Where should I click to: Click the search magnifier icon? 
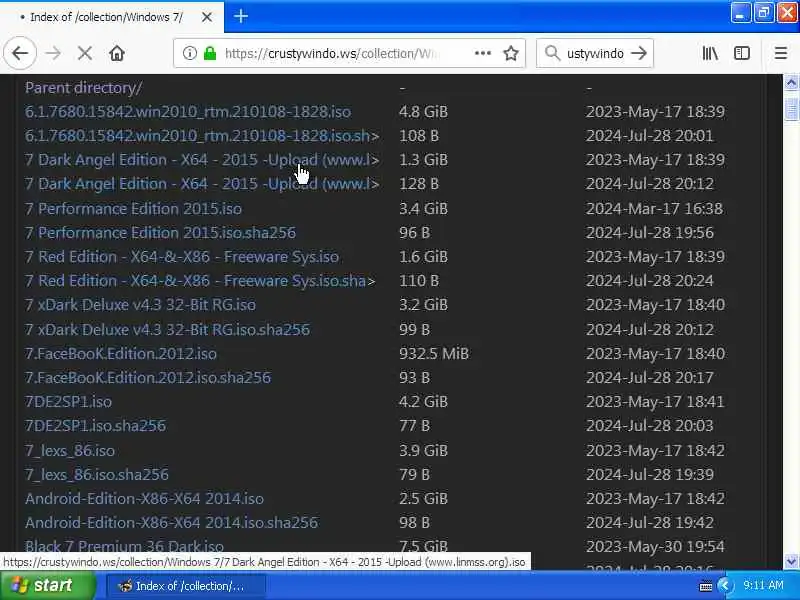[552, 53]
